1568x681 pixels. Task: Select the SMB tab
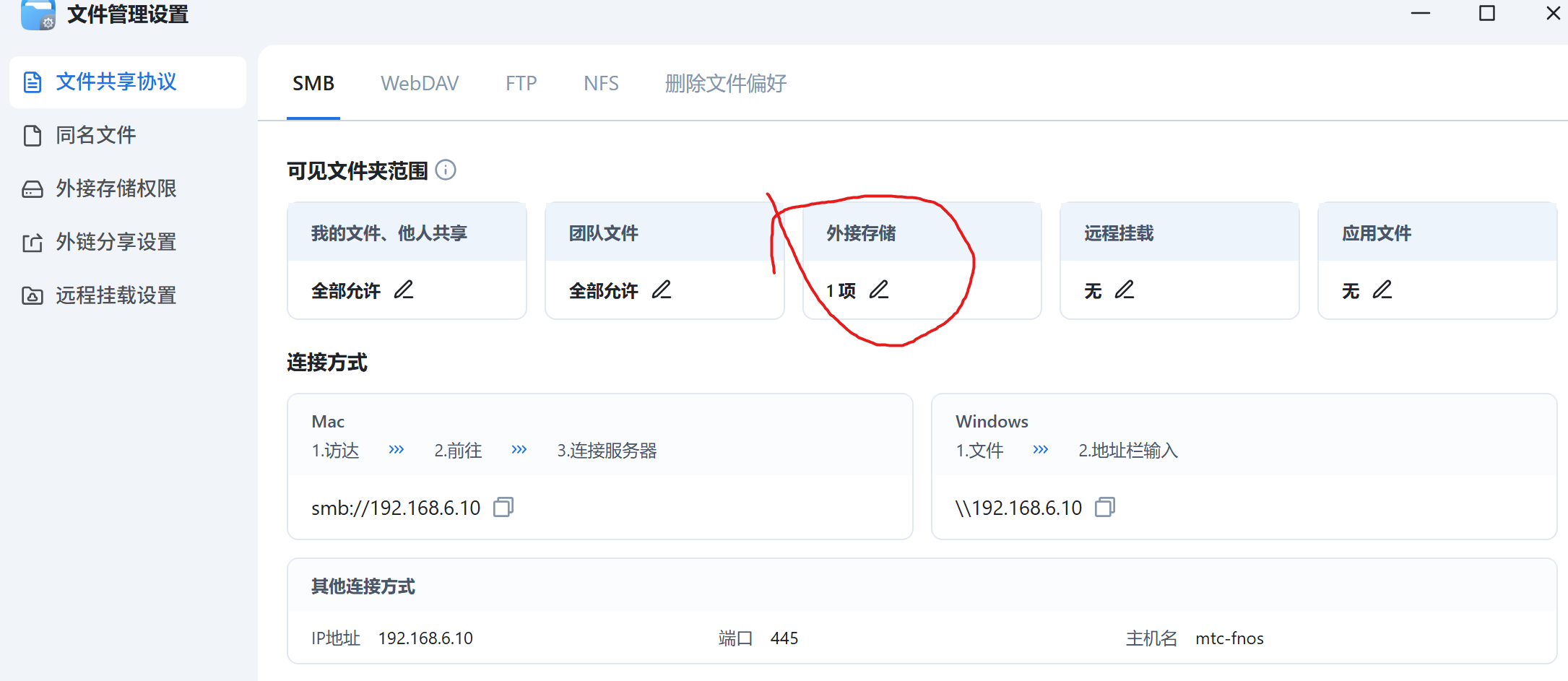tap(313, 84)
